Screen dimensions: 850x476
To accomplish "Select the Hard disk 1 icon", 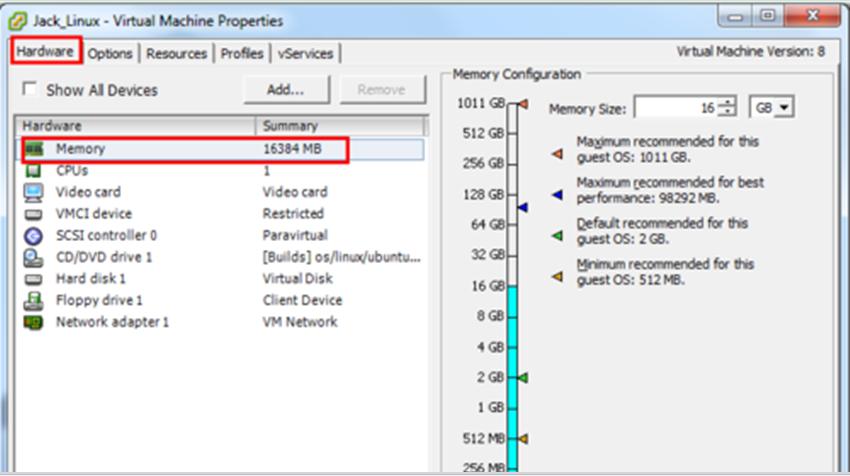I will 33,279.
